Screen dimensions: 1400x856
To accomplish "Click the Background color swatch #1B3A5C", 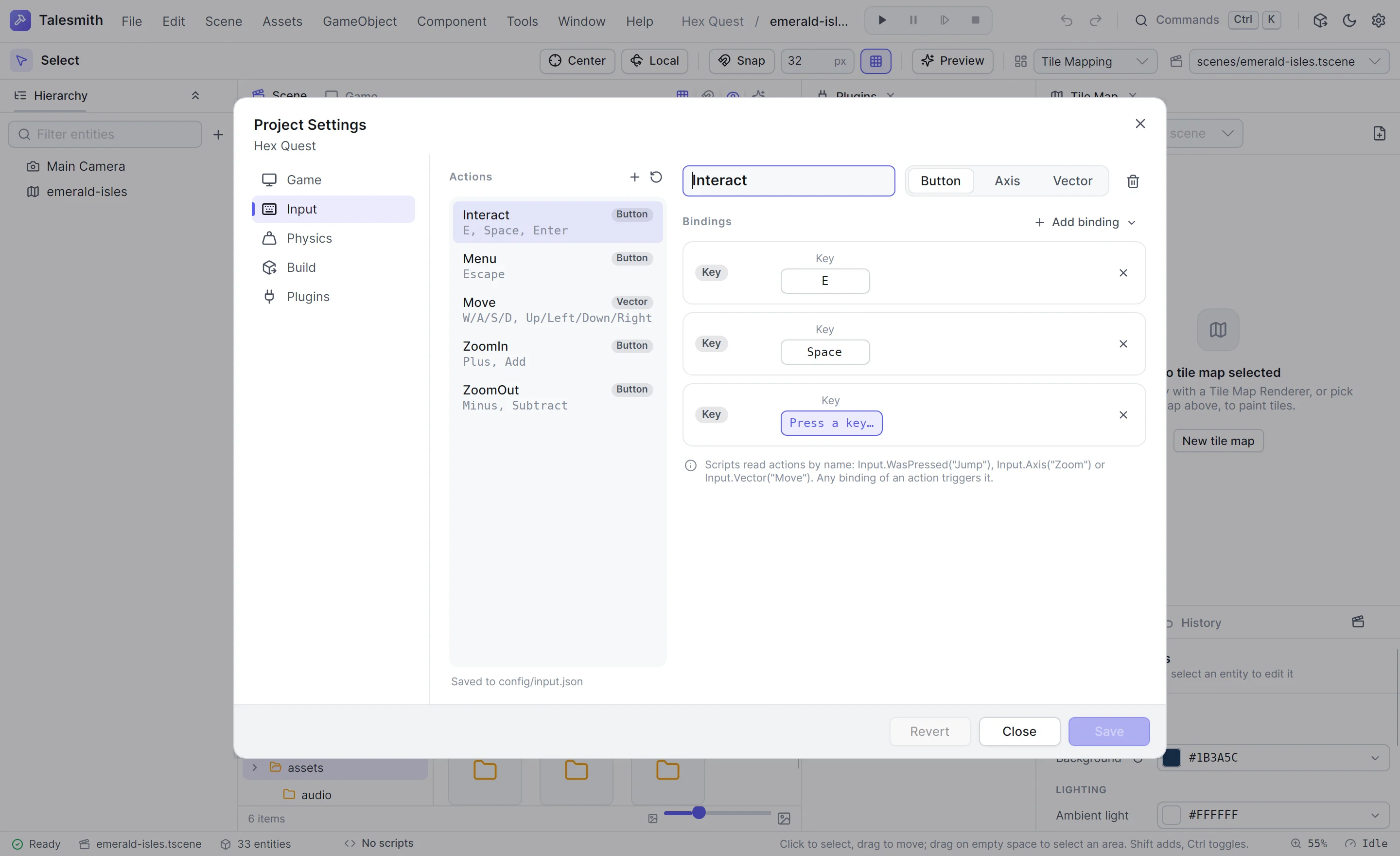I will [1172, 758].
